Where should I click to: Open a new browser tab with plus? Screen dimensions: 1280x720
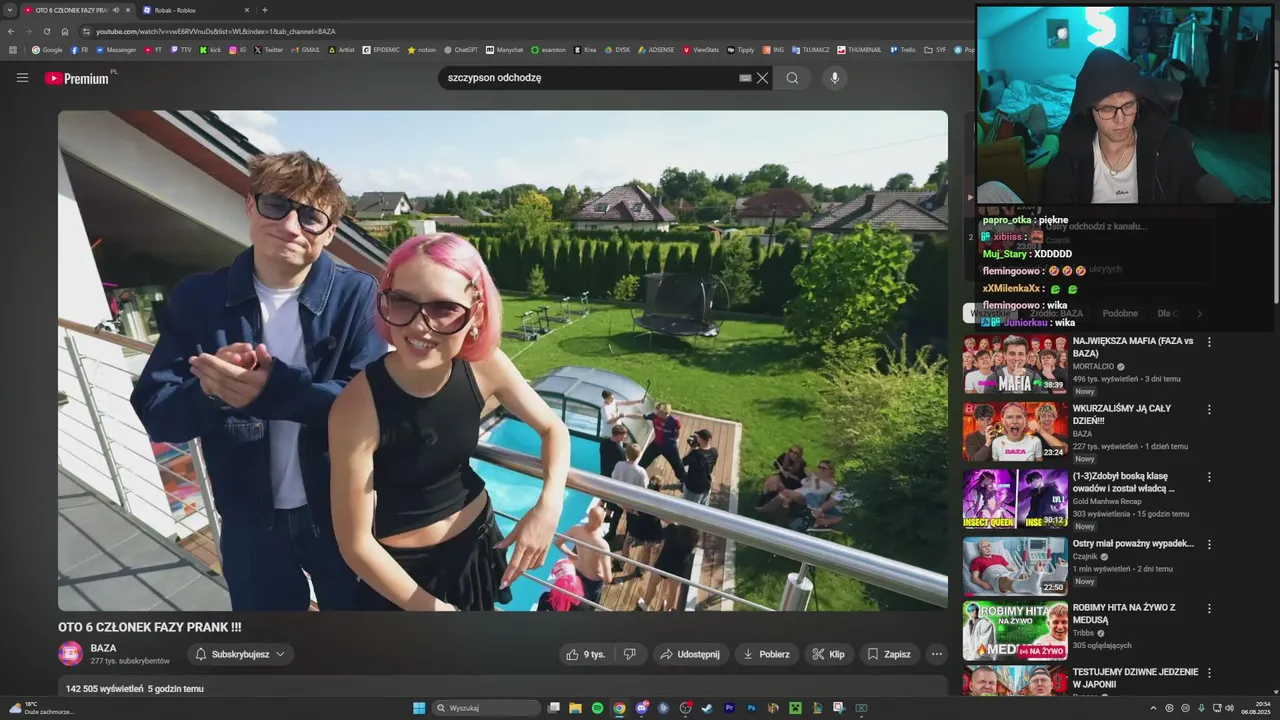[x=265, y=10]
